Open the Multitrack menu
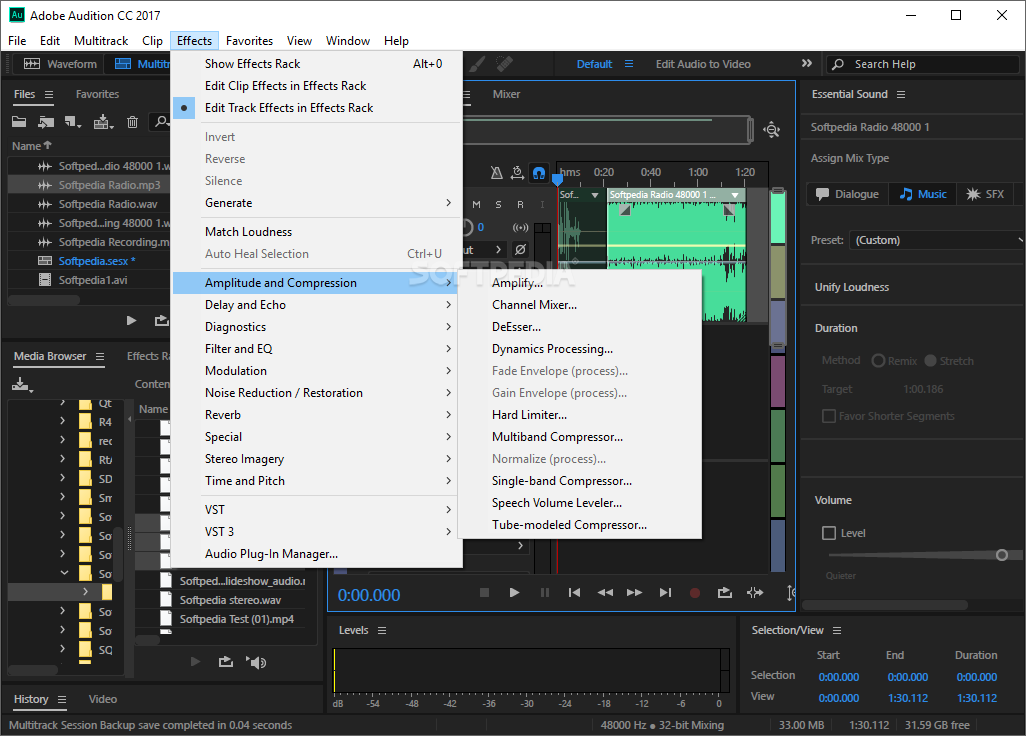1026x736 pixels. 101,41
